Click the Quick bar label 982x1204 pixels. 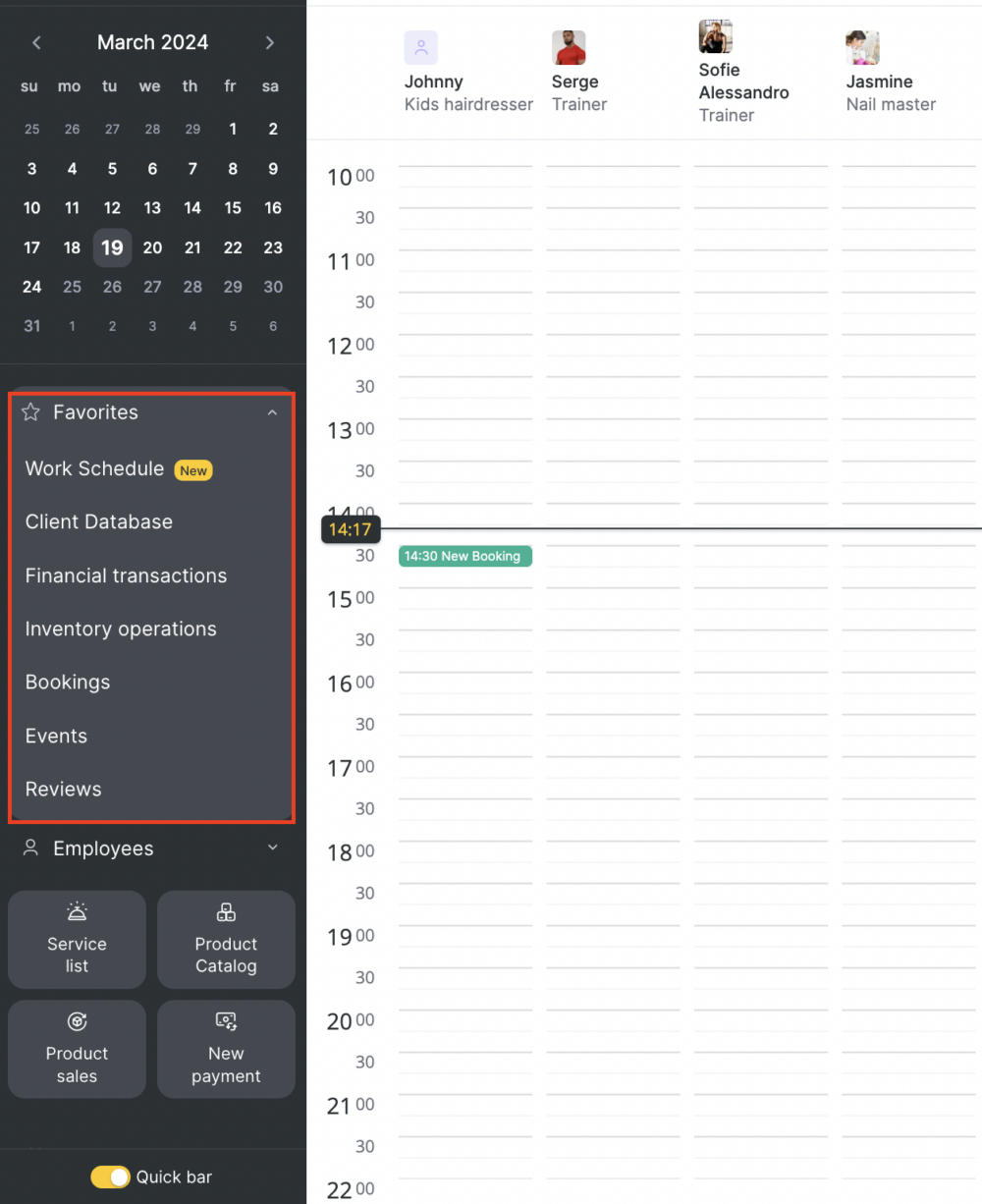coord(174,1177)
